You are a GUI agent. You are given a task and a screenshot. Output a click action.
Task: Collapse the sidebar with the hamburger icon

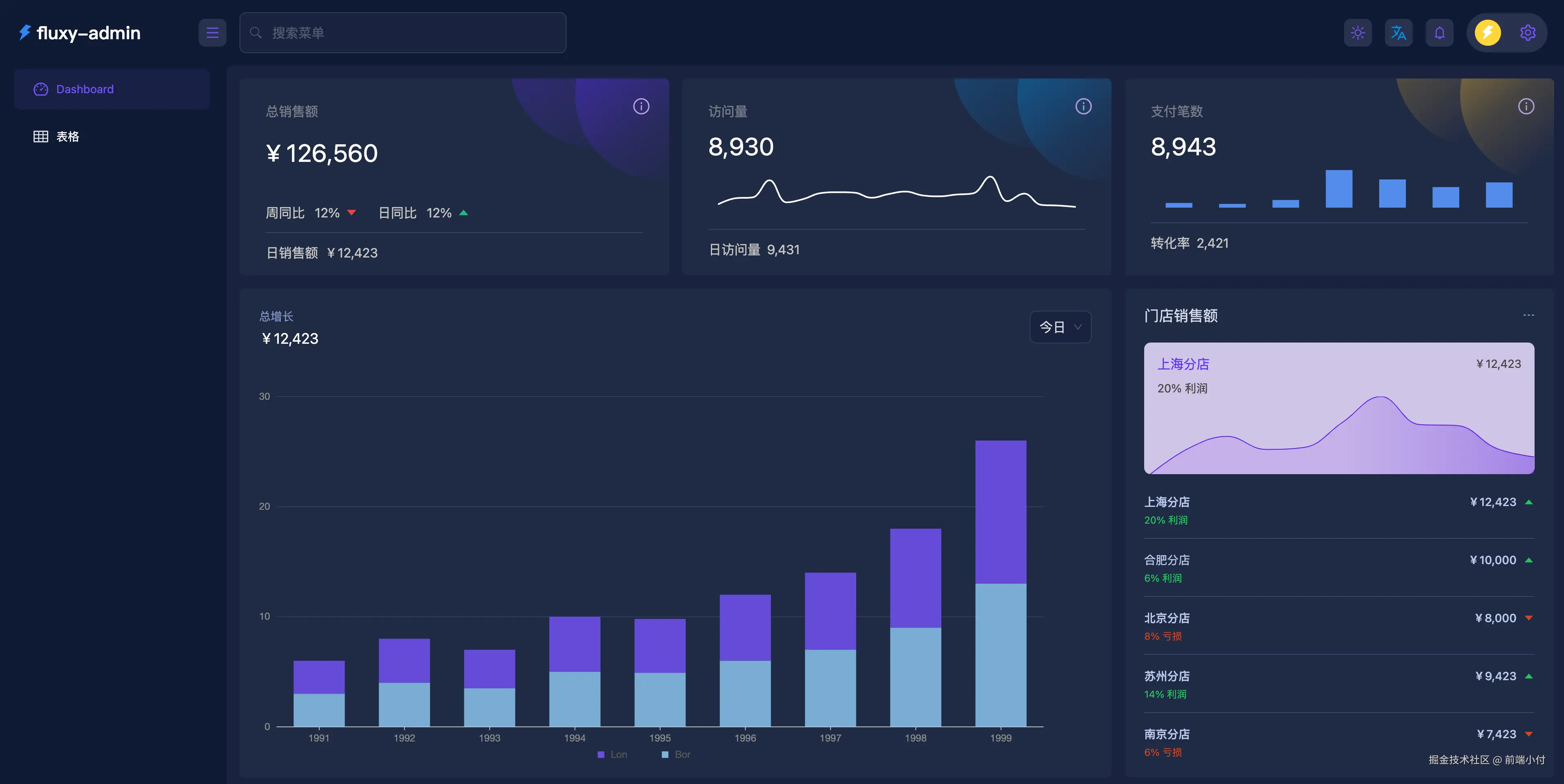[212, 33]
